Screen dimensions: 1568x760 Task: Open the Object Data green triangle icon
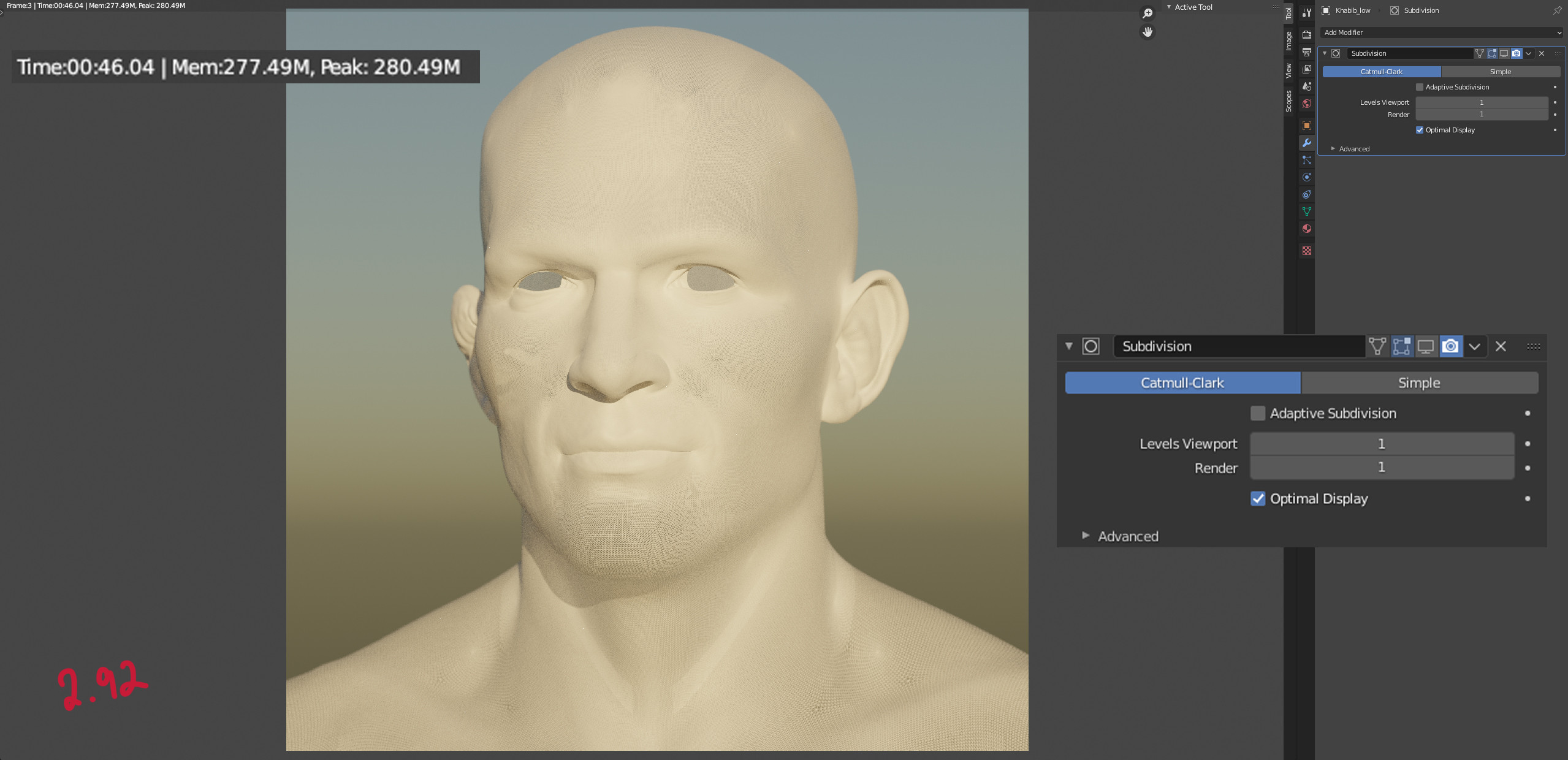[x=1306, y=211]
